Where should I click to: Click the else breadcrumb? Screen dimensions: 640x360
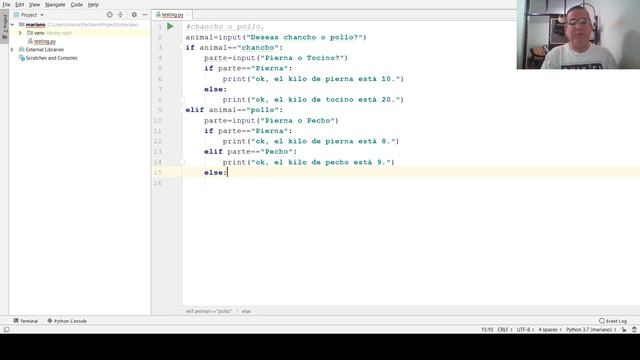pos(246,311)
